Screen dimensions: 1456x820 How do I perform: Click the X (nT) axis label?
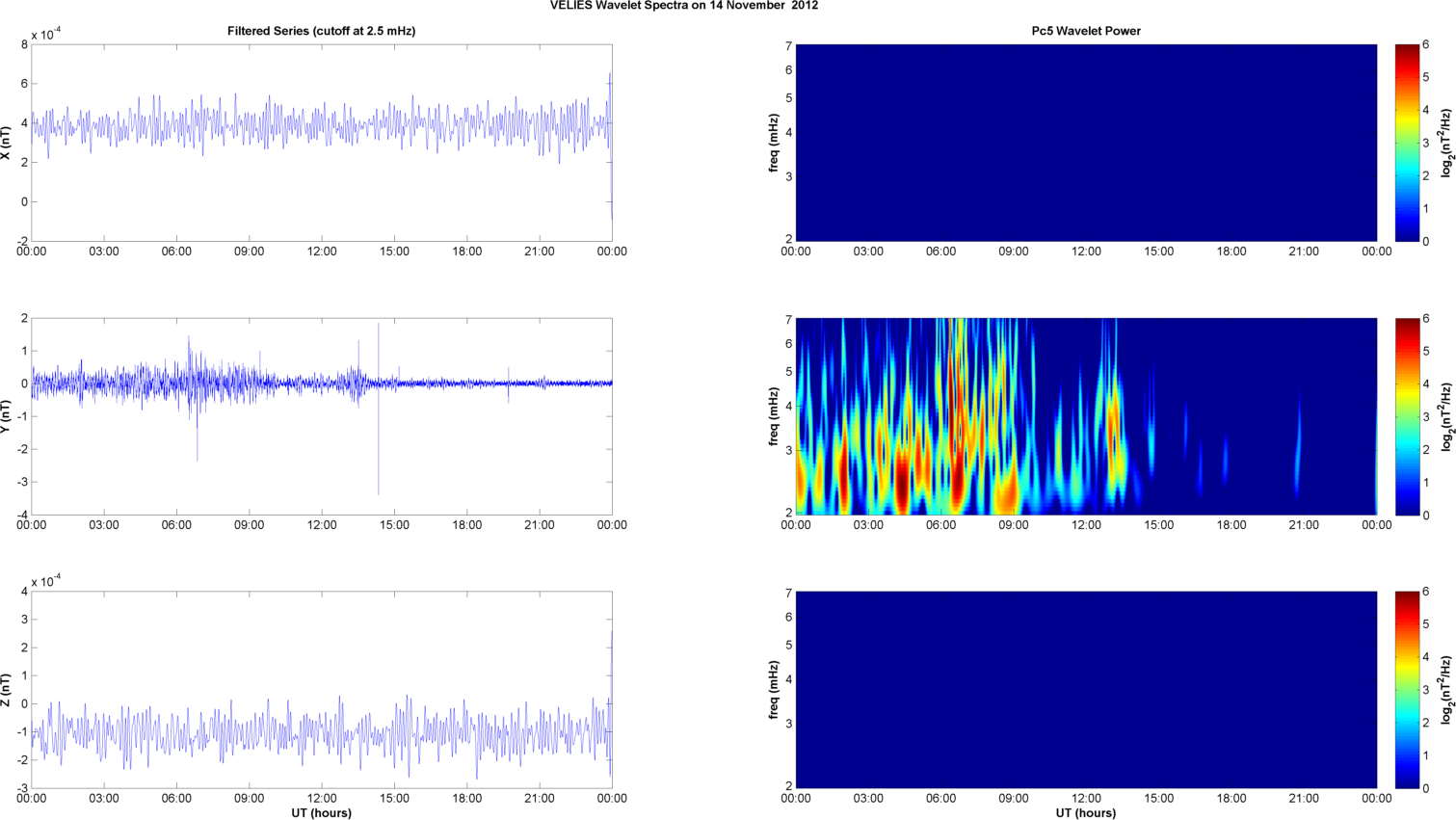pyautogui.click(x=7, y=143)
